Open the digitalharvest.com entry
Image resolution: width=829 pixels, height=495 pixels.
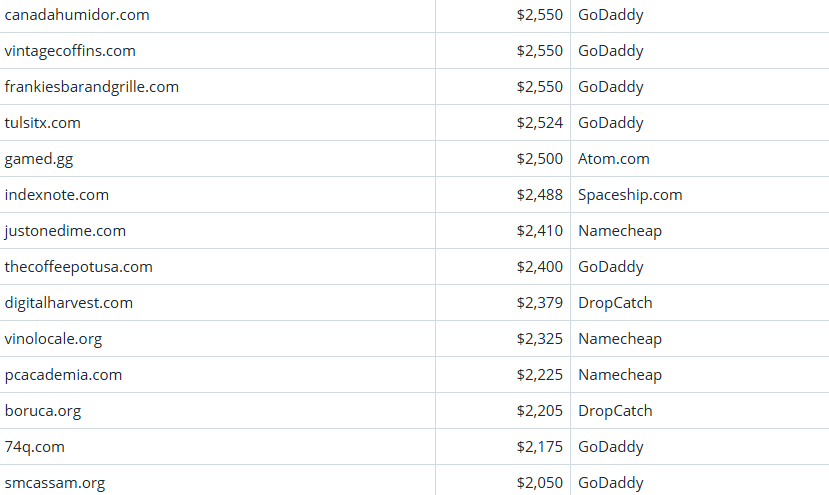pyautogui.click(x=68, y=303)
